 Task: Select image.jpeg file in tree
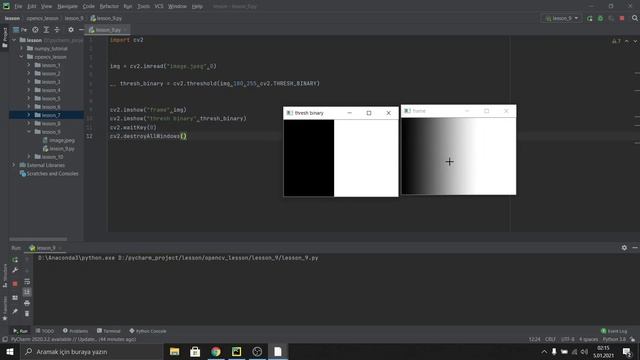coord(59,140)
